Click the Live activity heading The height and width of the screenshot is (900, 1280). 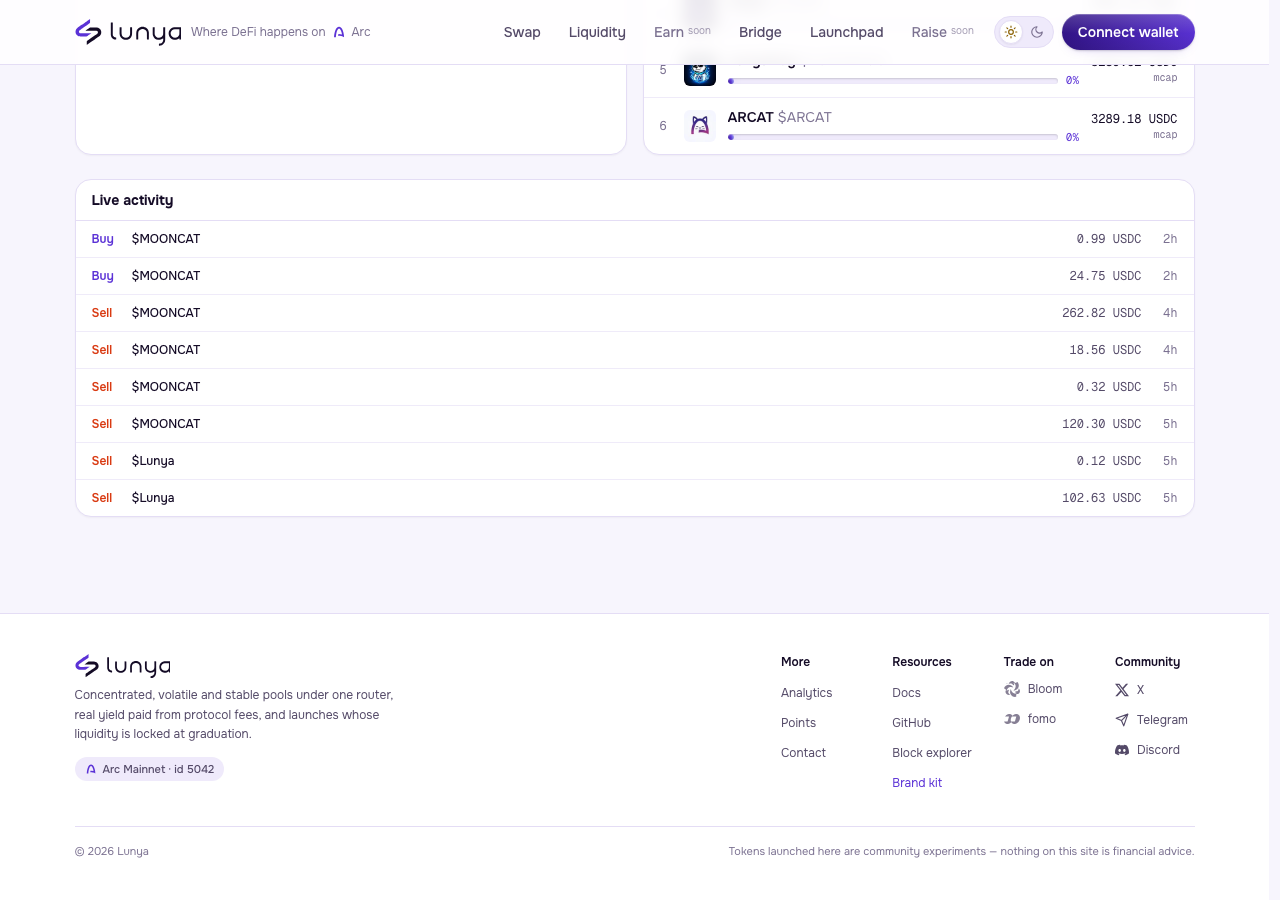[x=132, y=200]
